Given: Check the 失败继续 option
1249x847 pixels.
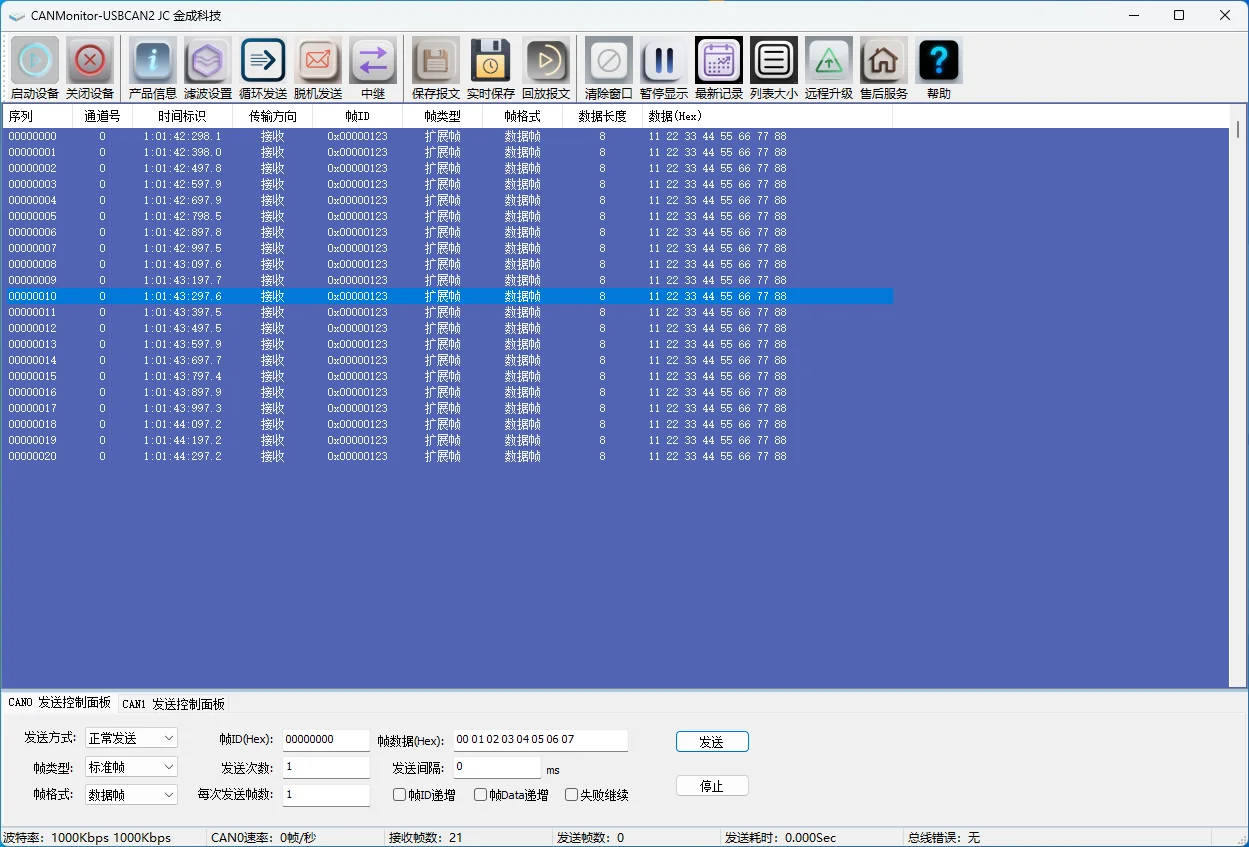Looking at the screenshot, I should tap(571, 794).
